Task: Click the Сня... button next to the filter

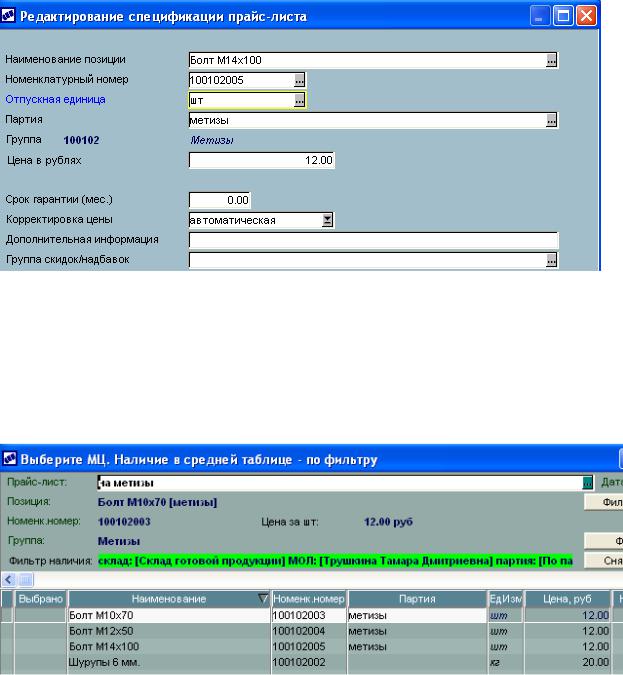Action: click(x=604, y=561)
